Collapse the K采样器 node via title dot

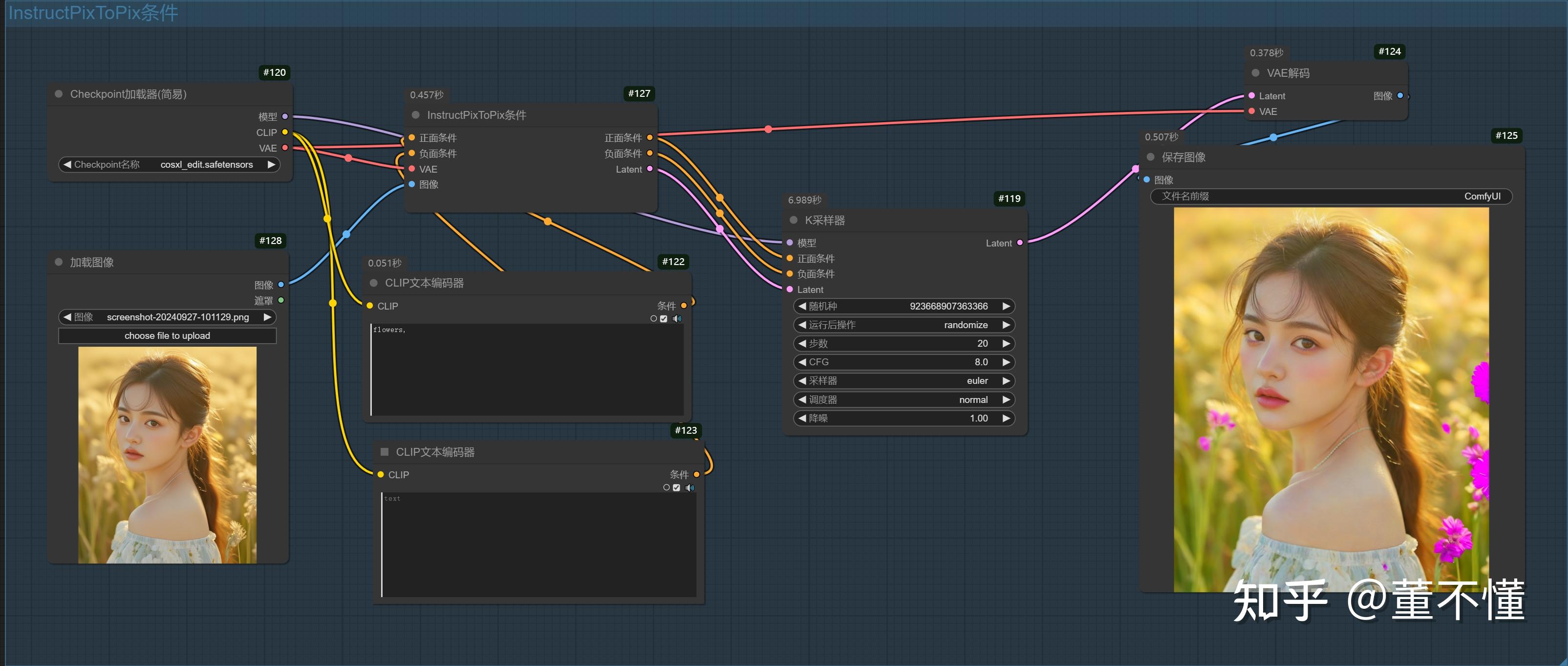point(793,220)
